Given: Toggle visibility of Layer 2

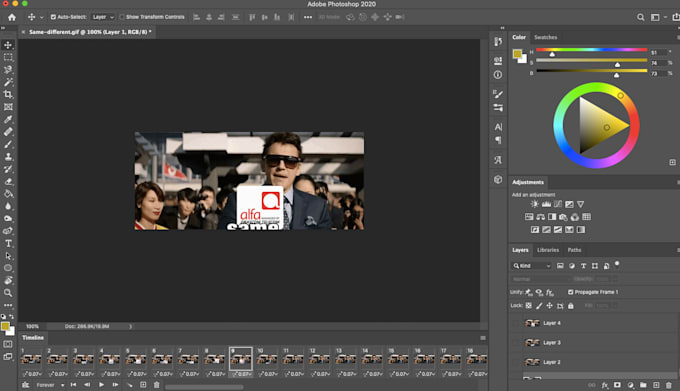Looking at the screenshot, I should coord(516,362).
